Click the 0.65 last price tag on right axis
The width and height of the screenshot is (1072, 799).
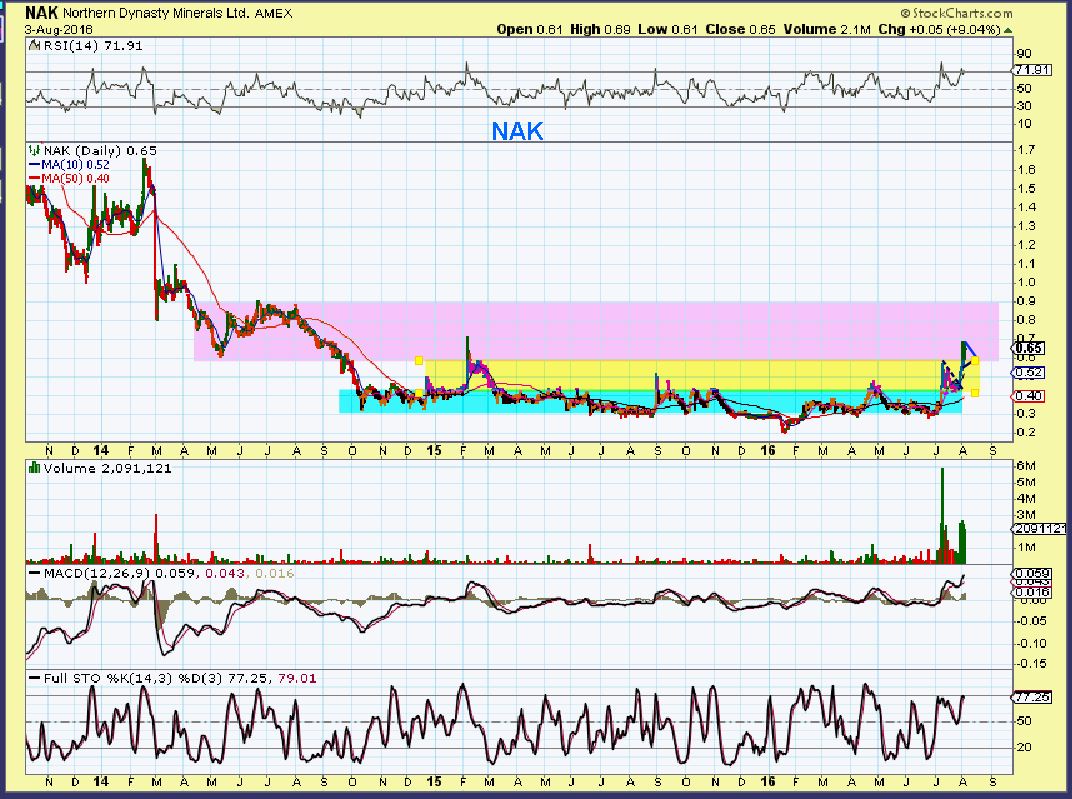click(x=1028, y=348)
